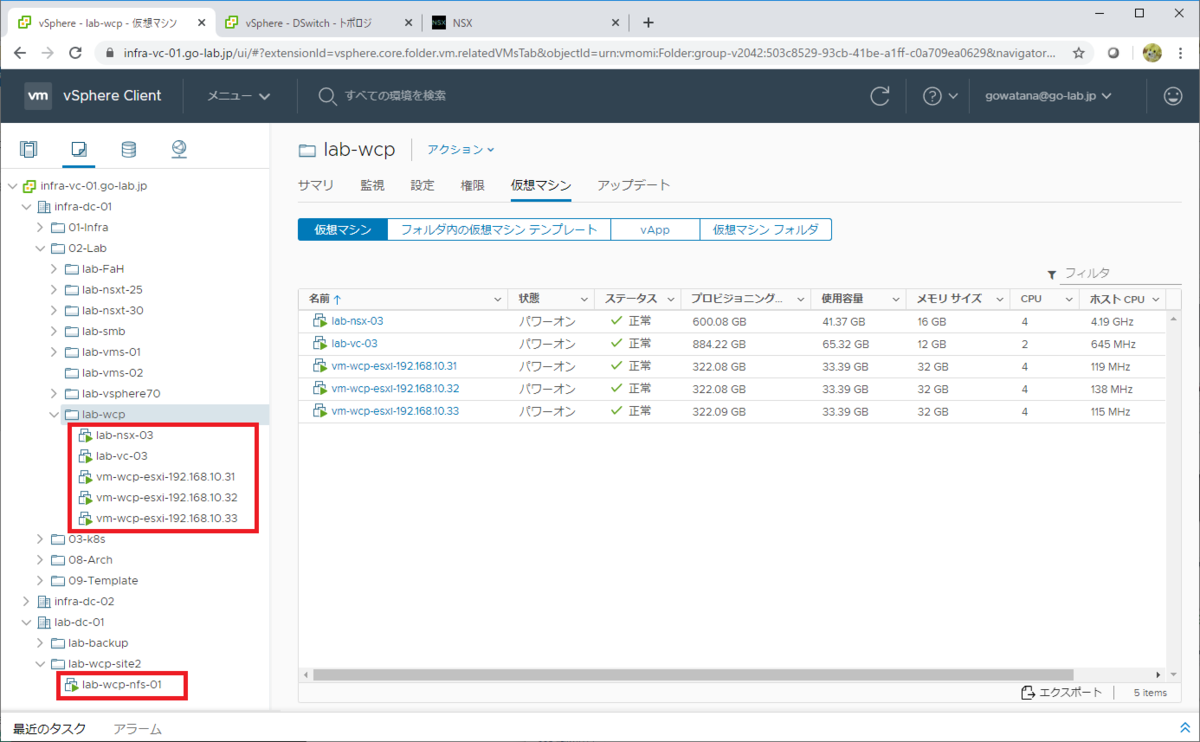Collapse the lab-wcp folder node

coord(54,414)
